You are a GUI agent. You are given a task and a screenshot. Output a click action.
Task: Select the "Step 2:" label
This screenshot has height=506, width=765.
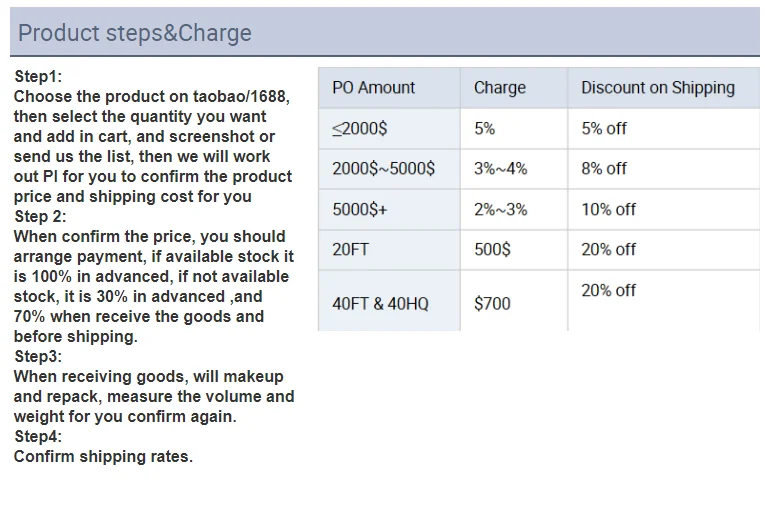click(40, 216)
